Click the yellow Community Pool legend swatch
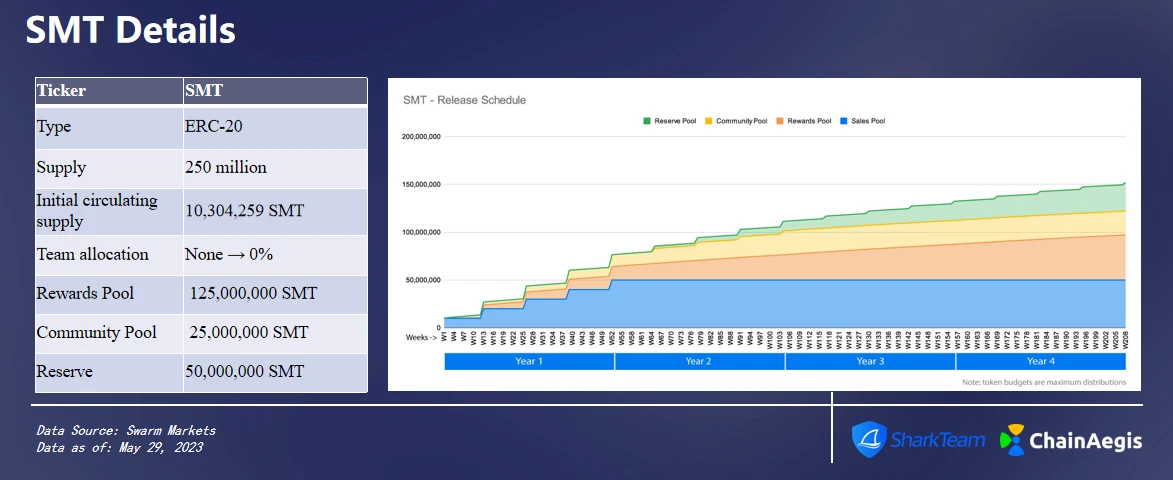Screen dimensions: 1173x480 coord(710,121)
